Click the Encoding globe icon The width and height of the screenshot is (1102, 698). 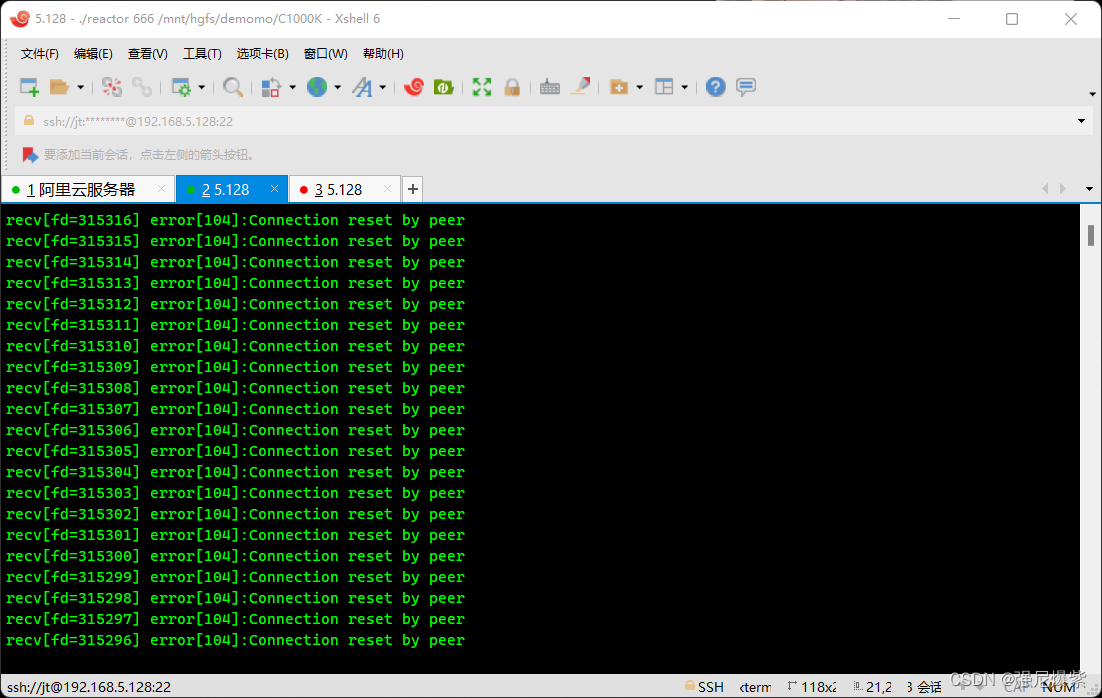(x=317, y=87)
